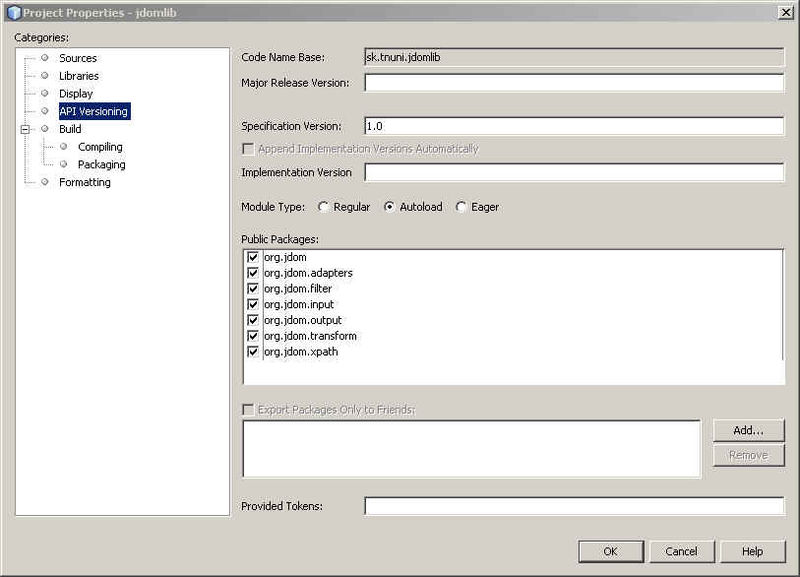Select Display in the categories tree
The width and height of the screenshot is (800, 577).
coord(75,94)
